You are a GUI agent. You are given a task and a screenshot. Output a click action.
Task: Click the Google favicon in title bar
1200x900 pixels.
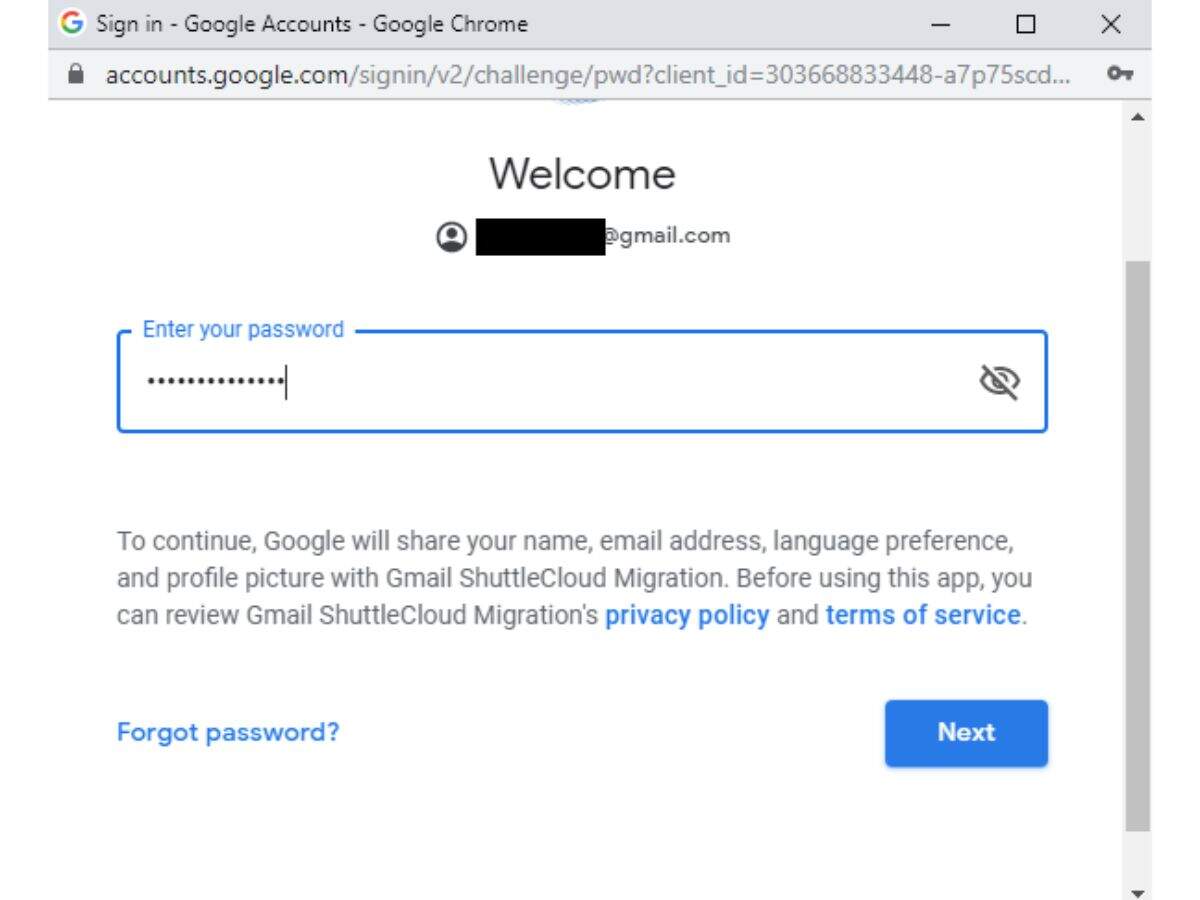[x=73, y=24]
